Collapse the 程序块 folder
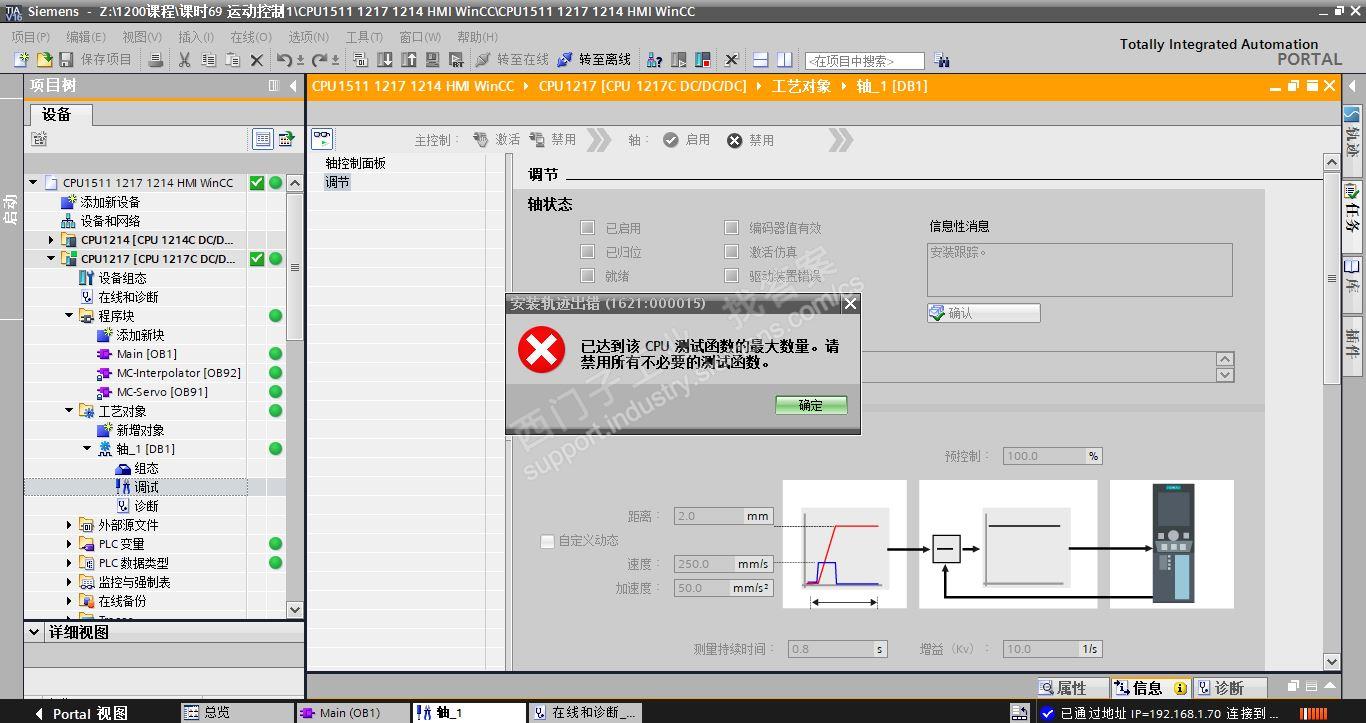Screen dimensions: 1366x723 tap(69, 316)
